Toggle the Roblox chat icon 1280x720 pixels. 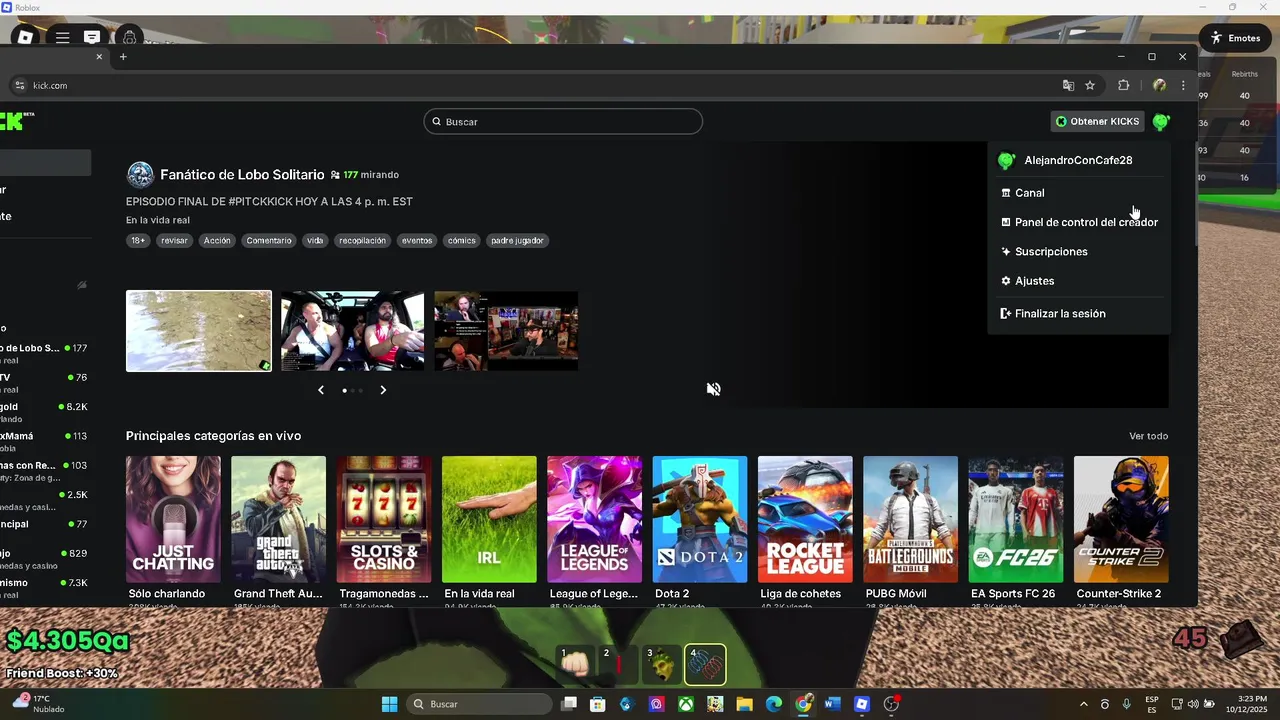pos(92,37)
